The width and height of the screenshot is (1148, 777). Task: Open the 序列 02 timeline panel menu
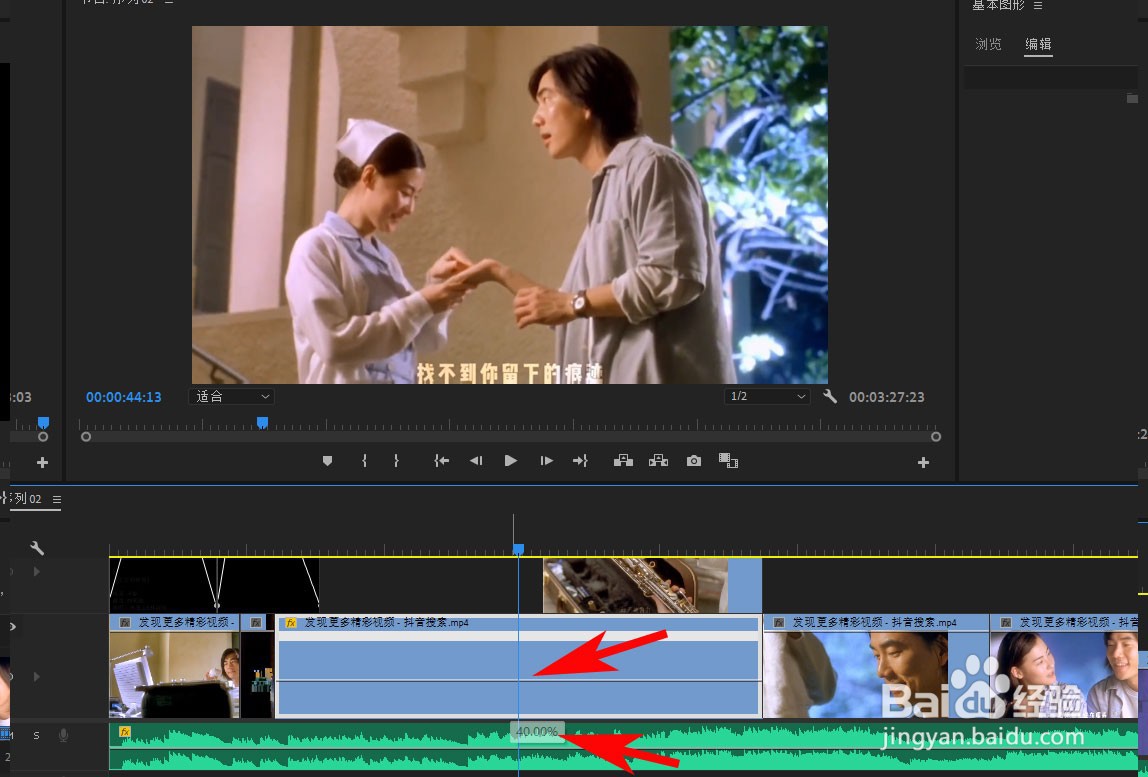pyautogui.click(x=56, y=499)
